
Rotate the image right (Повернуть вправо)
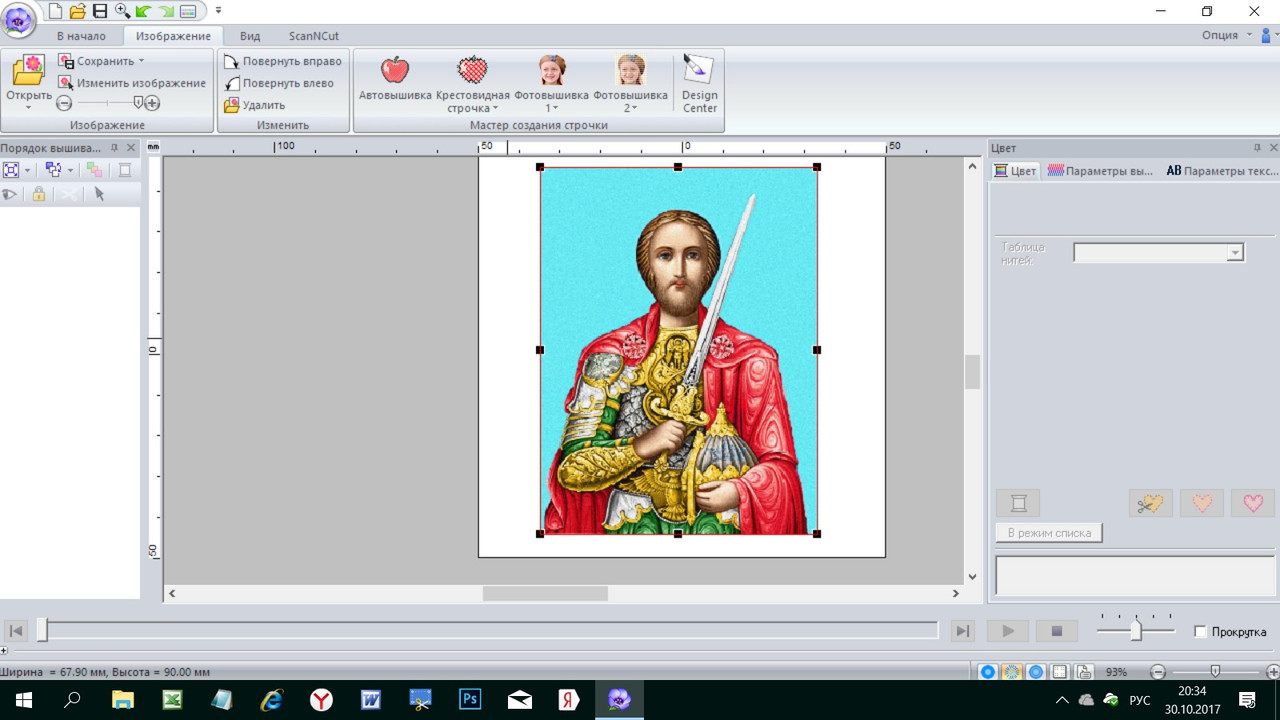pos(283,61)
